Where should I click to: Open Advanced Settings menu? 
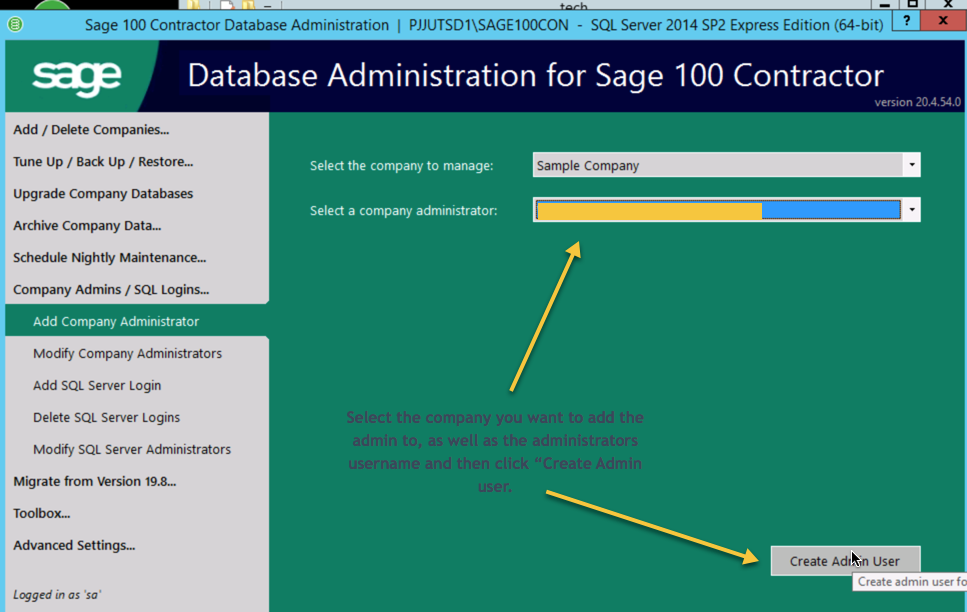(74, 546)
